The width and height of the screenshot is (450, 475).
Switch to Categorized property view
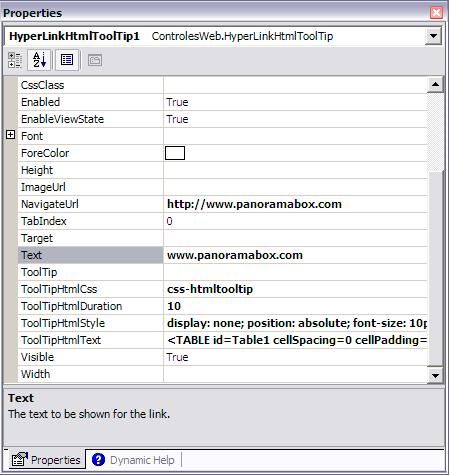(15, 60)
